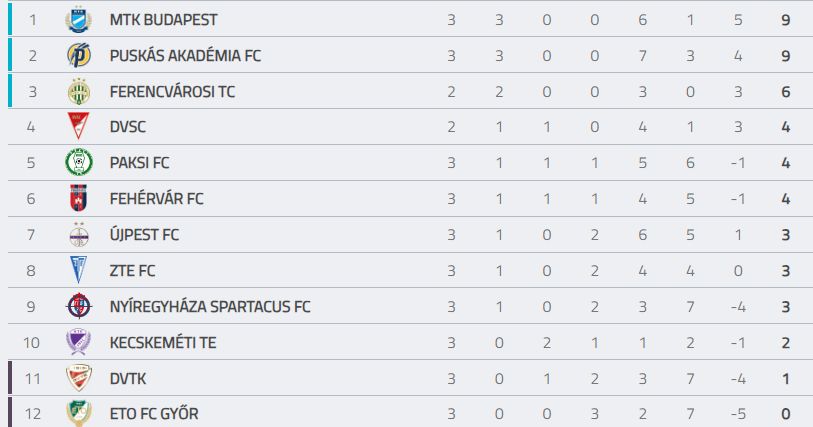Open the MTK BUDAPEST team name link

pos(163,20)
